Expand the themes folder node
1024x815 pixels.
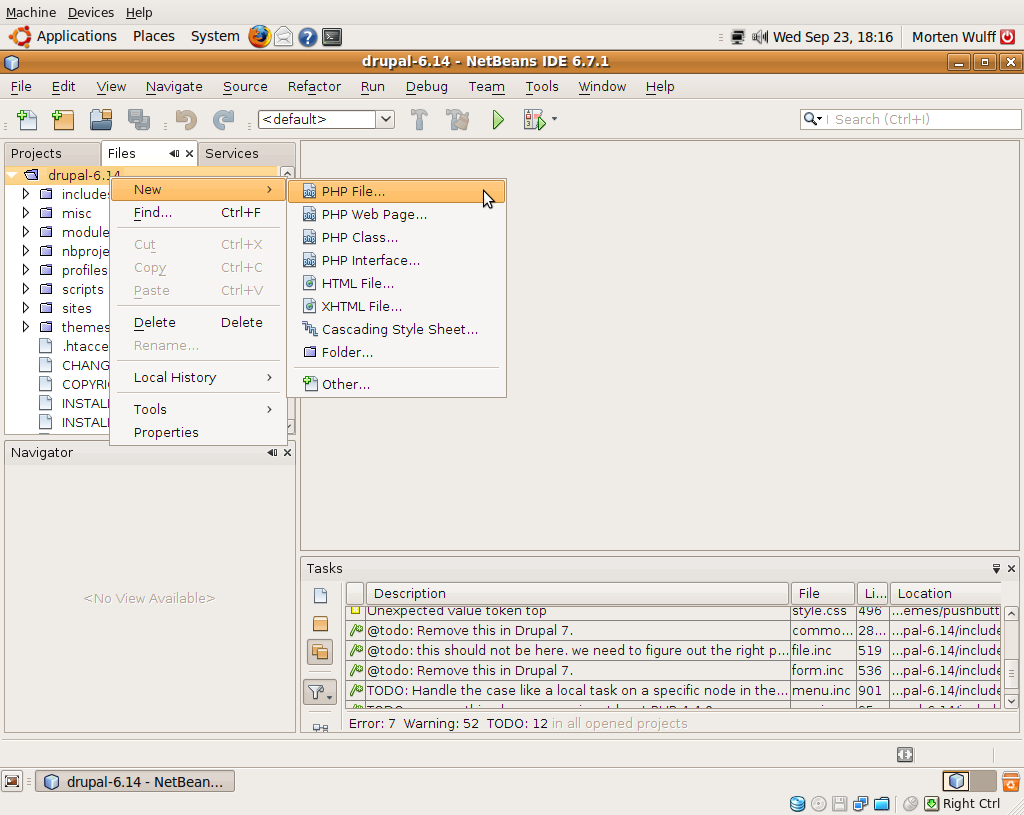click(x=25, y=327)
